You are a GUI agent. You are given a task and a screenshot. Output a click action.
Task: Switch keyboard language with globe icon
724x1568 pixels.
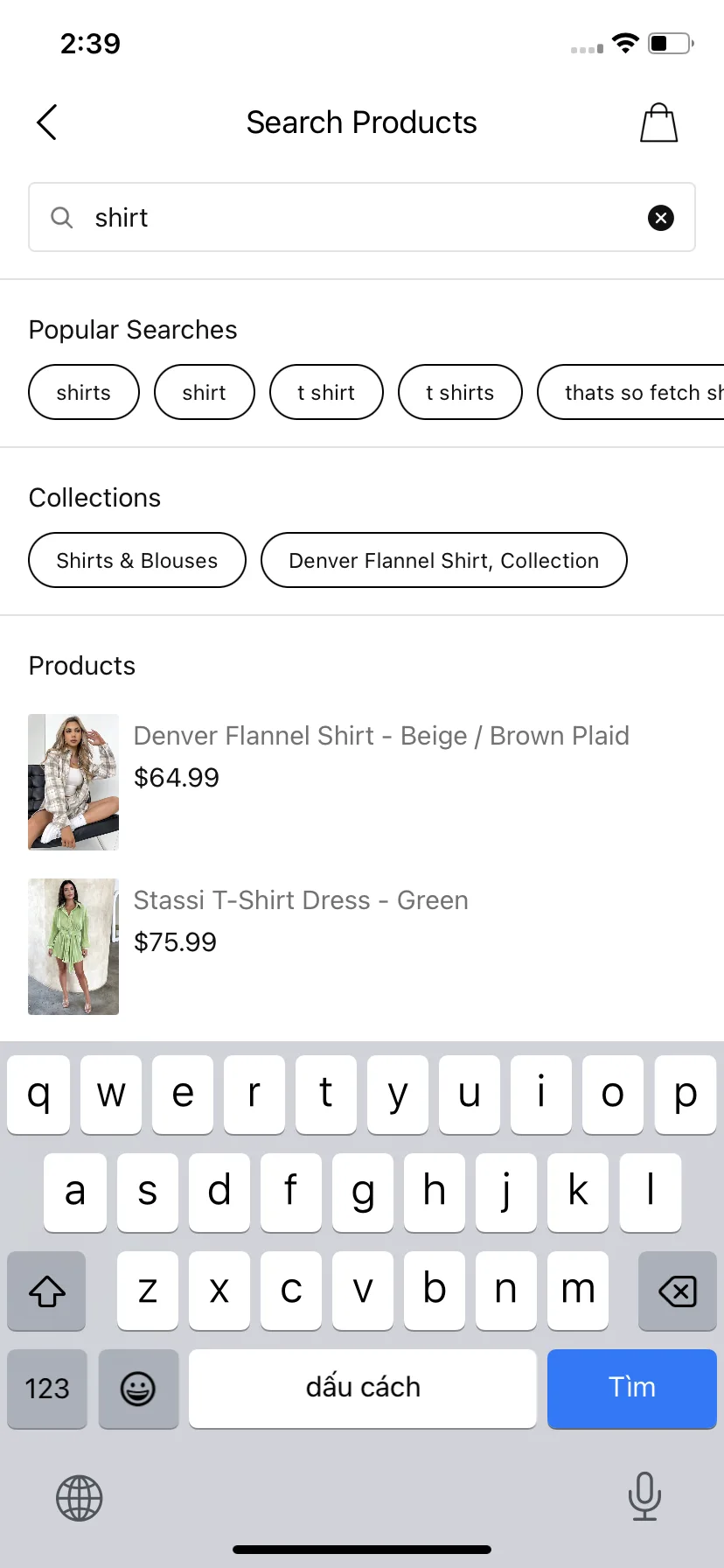80,1498
